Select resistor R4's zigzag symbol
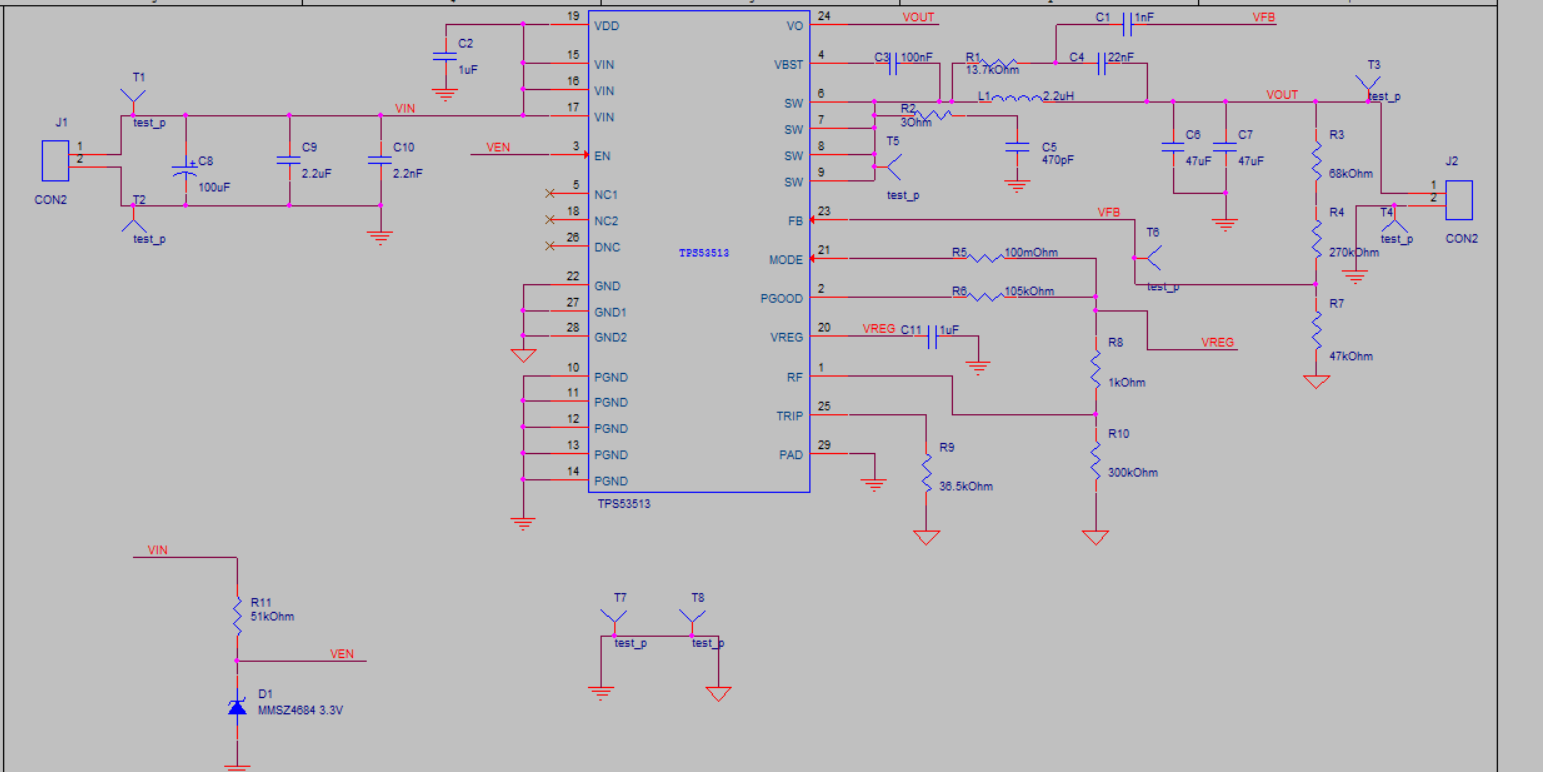 pos(1317,238)
